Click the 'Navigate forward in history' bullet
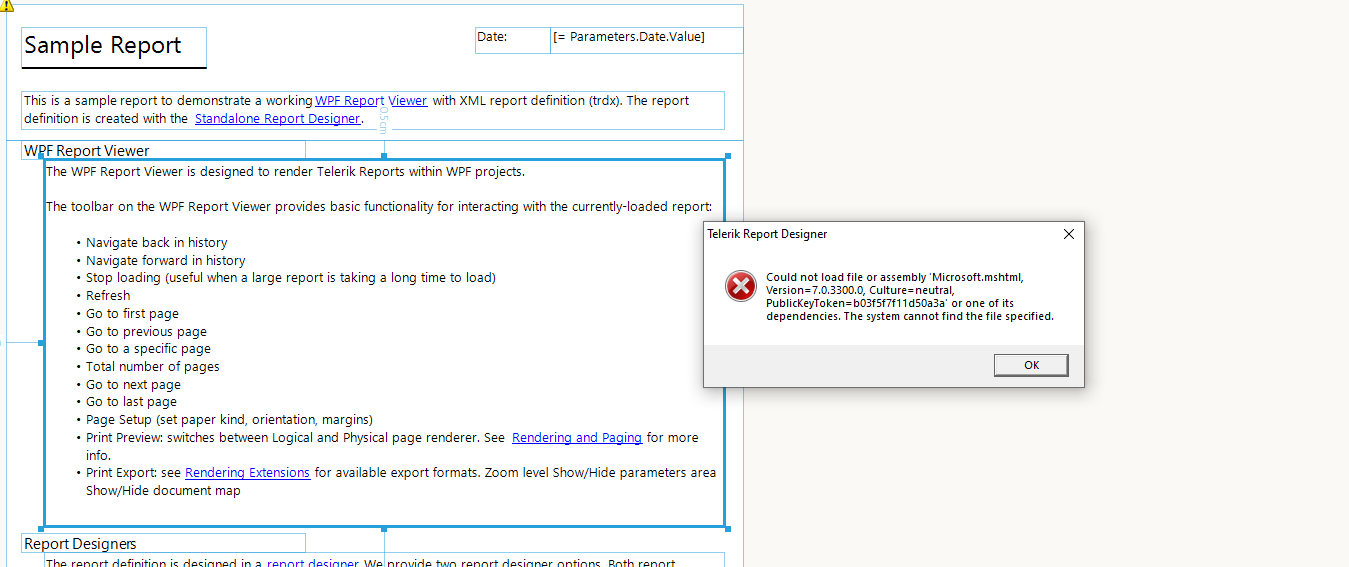1349x567 pixels. [x=165, y=260]
